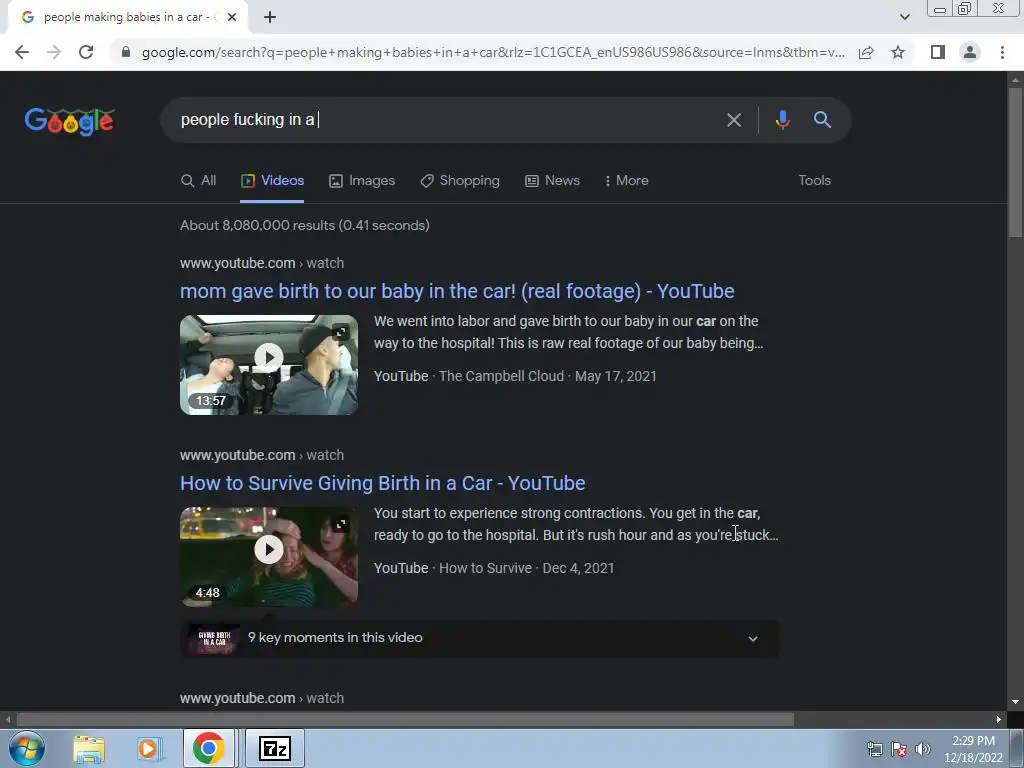1024x768 pixels.
Task: Open the browser side panel icon
Action: [938, 52]
